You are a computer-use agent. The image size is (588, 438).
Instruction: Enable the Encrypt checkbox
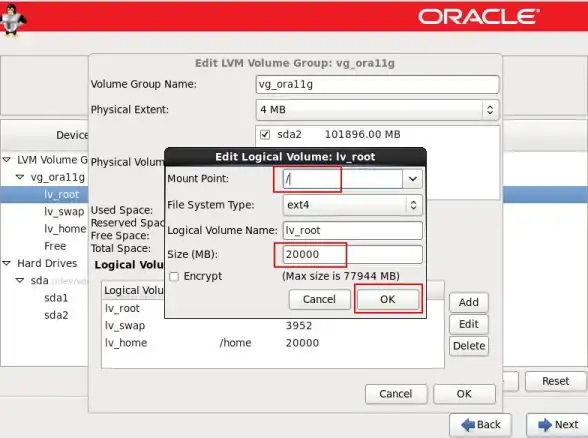[x=174, y=276]
